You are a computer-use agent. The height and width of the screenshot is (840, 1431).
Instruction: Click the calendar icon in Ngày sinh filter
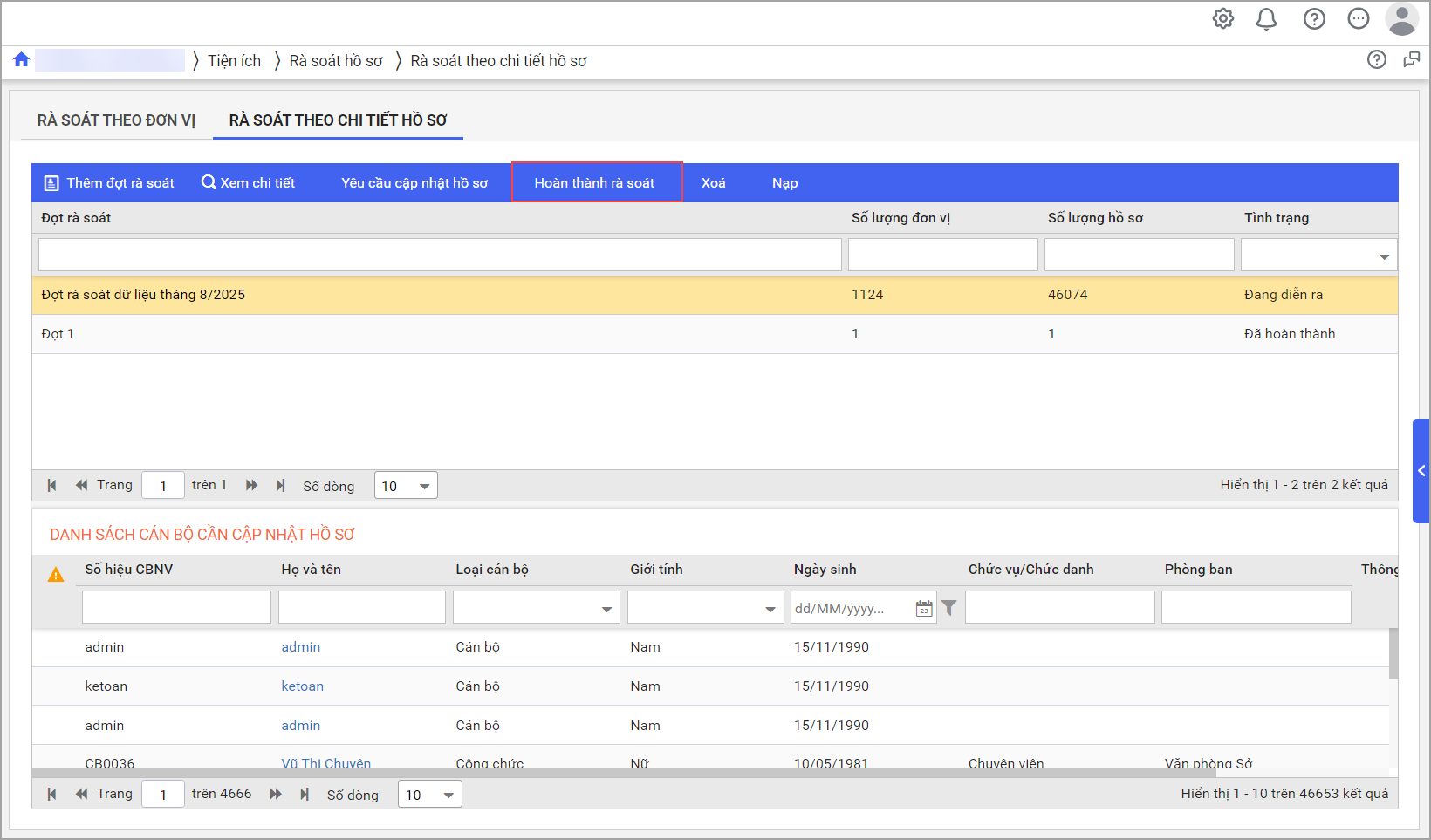coord(924,608)
